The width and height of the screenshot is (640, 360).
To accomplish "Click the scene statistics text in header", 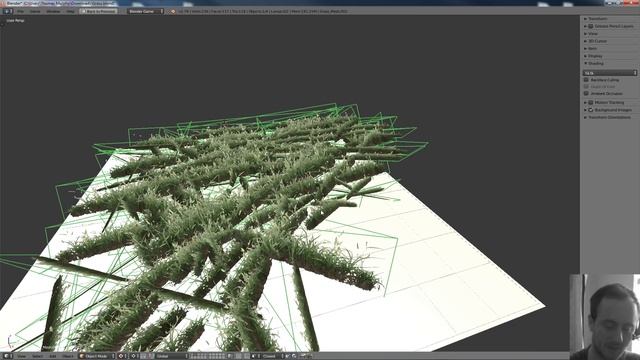I will (x=262, y=11).
